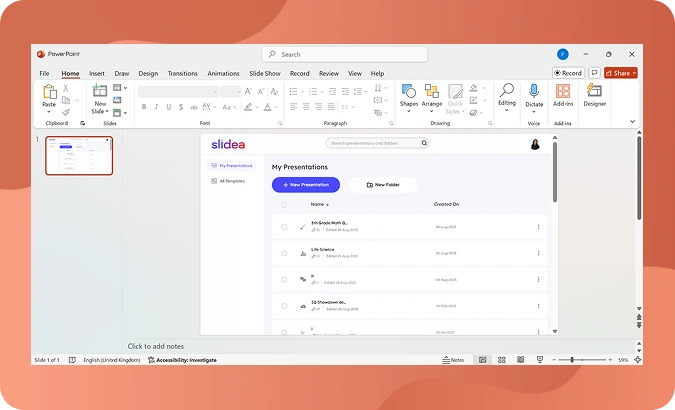Click the Copy icon in Clipboard group
Viewport: 675px width, 410px height.
65,100
